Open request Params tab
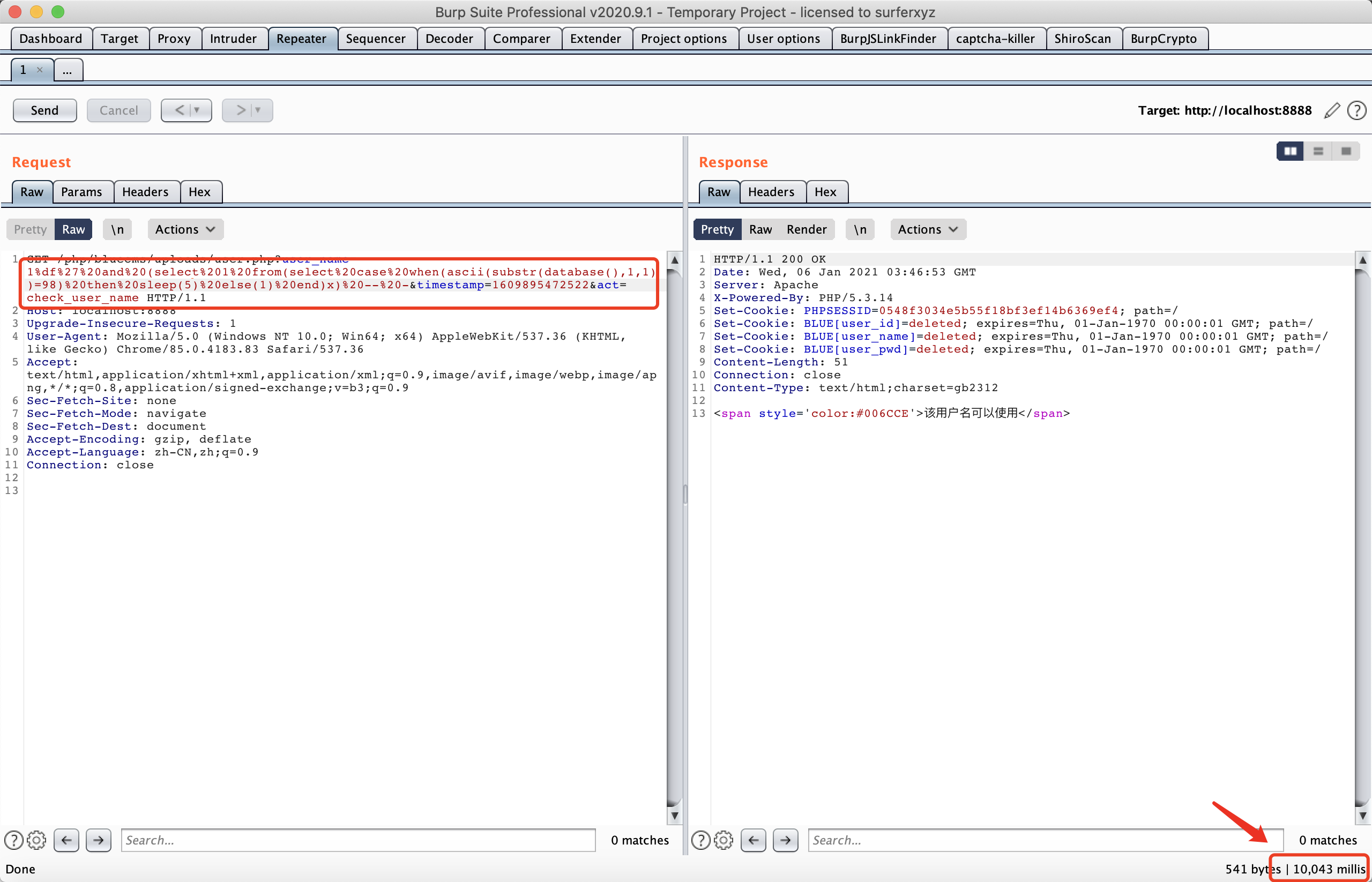 pos(81,192)
